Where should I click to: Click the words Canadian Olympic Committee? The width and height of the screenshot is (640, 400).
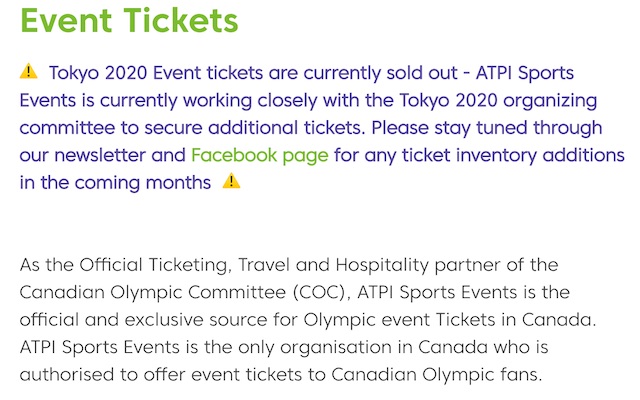(152, 292)
